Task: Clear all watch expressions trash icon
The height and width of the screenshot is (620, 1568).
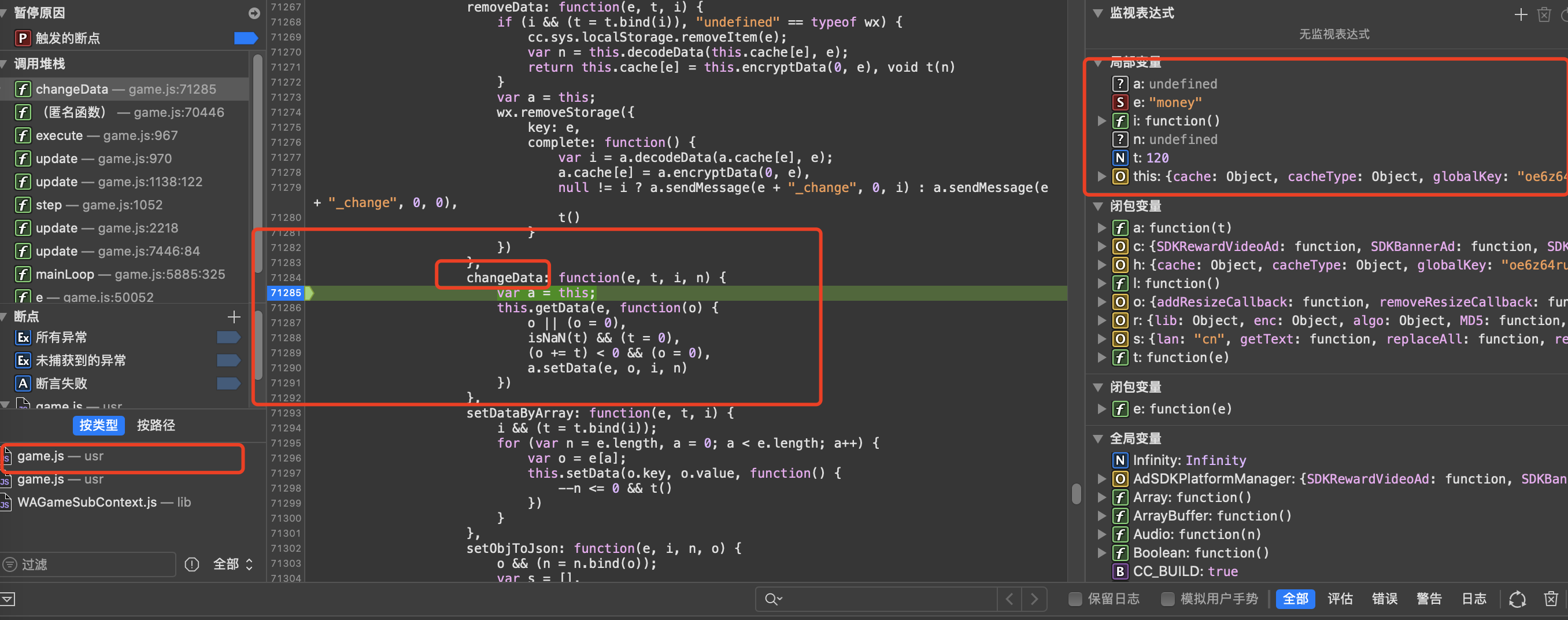Action: (x=1544, y=14)
